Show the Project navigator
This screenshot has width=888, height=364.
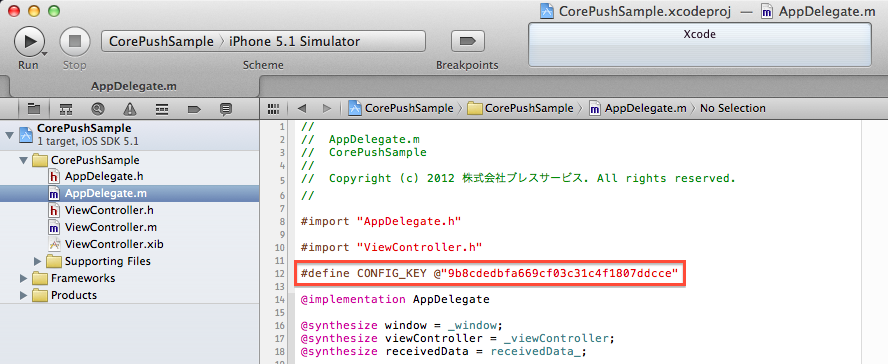[x=34, y=108]
